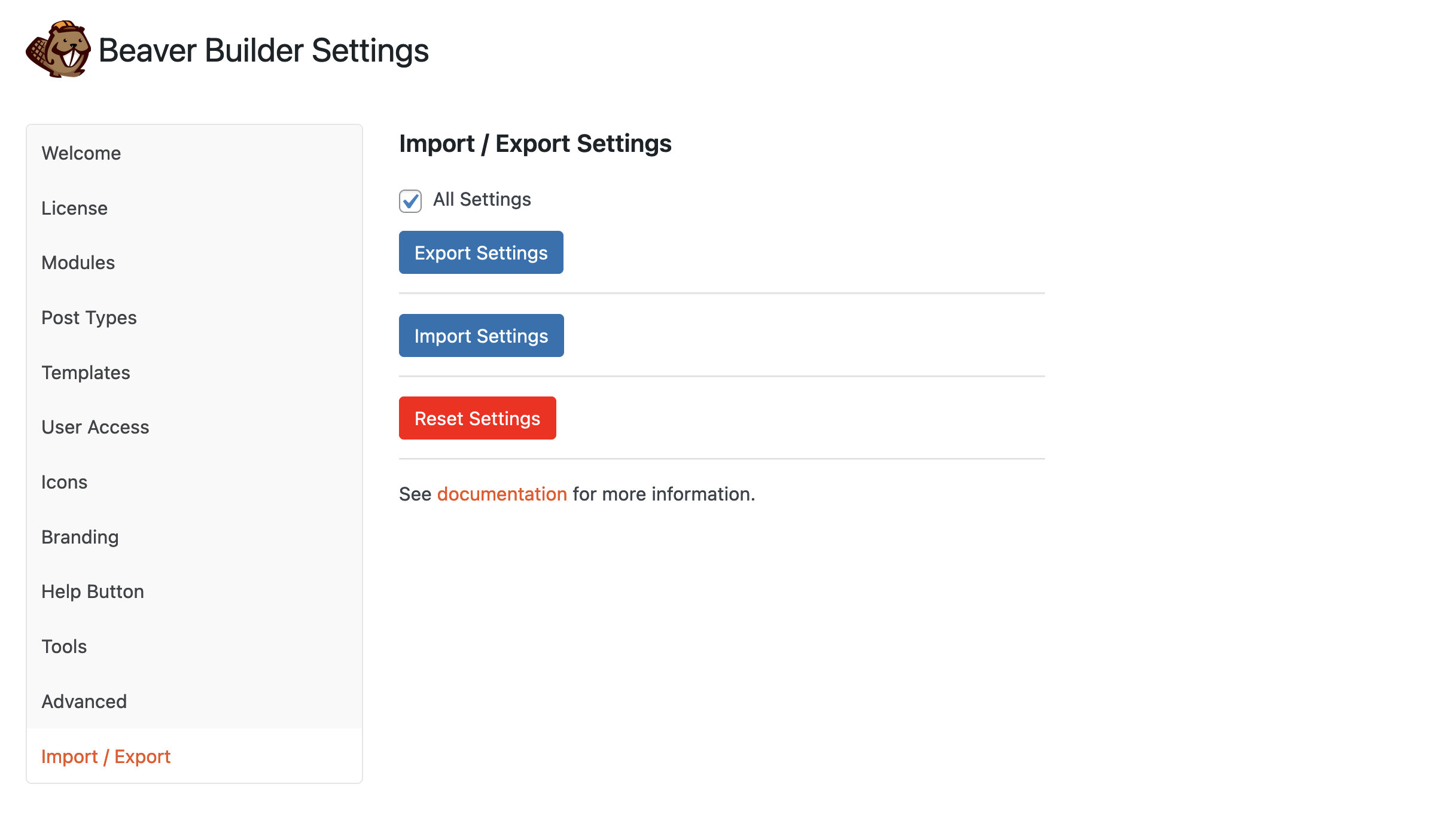Open the License settings page
Screen dimensions: 1456x836
pyautogui.click(x=74, y=208)
